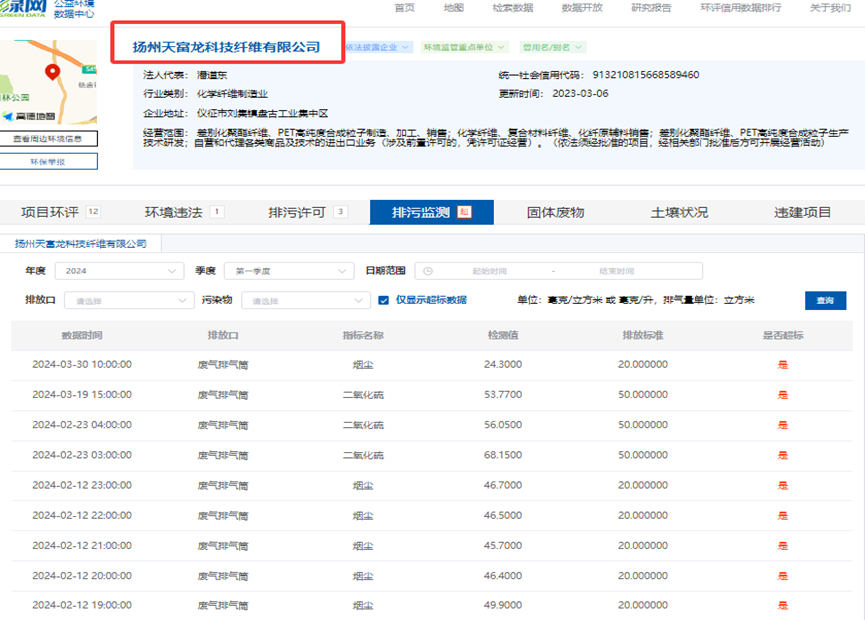Expand the 曾用名/别名 tag dropdown
Image resolution: width=865 pixels, height=620 pixels.
pyautogui.click(x=552, y=47)
